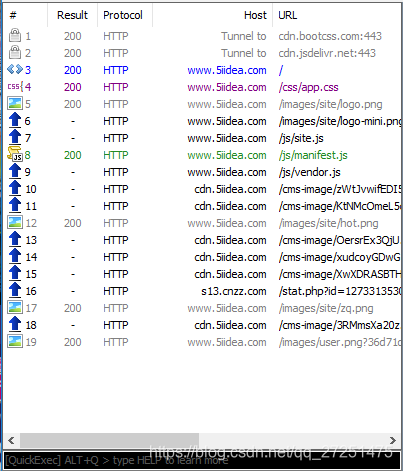Select the /images/site/hot.png URL
The image size is (403, 471).
click(328, 223)
